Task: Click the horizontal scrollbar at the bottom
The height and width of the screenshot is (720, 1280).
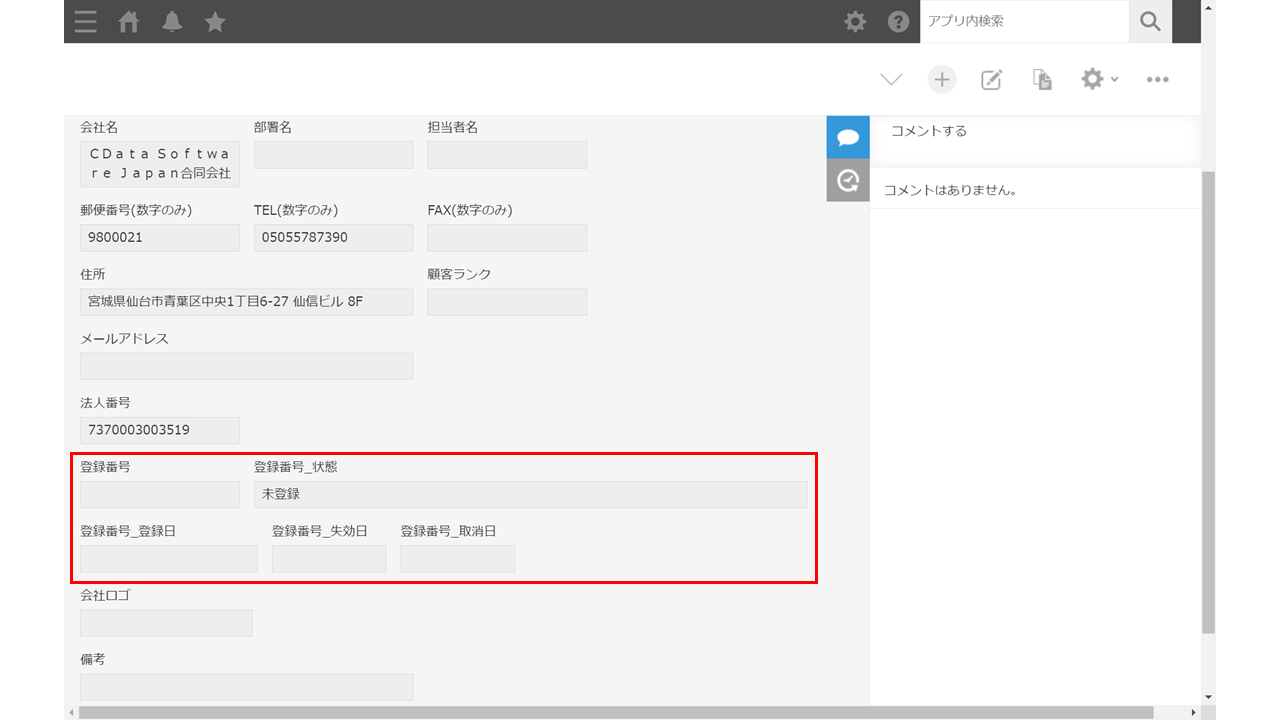Action: point(616,712)
